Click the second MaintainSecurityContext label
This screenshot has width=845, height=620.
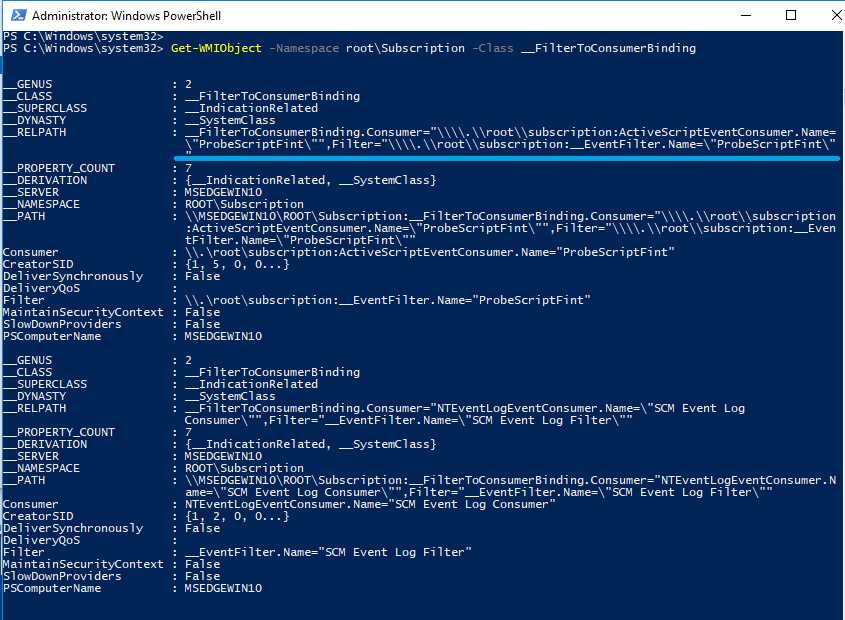point(84,564)
